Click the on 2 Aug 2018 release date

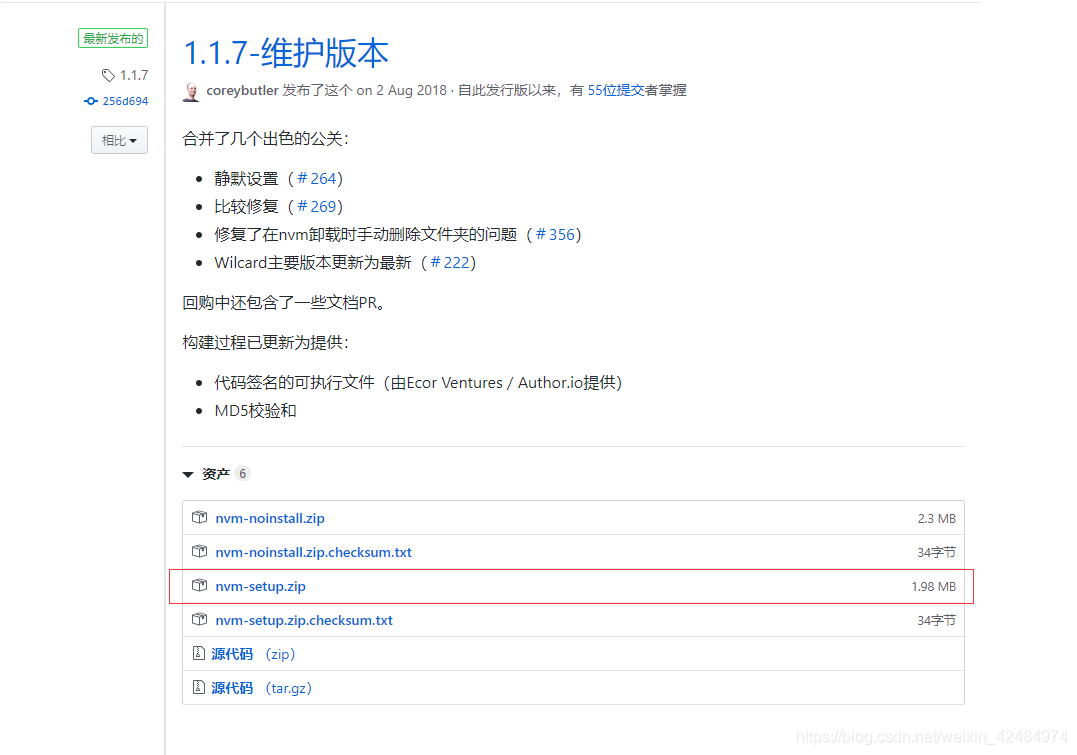point(401,90)
